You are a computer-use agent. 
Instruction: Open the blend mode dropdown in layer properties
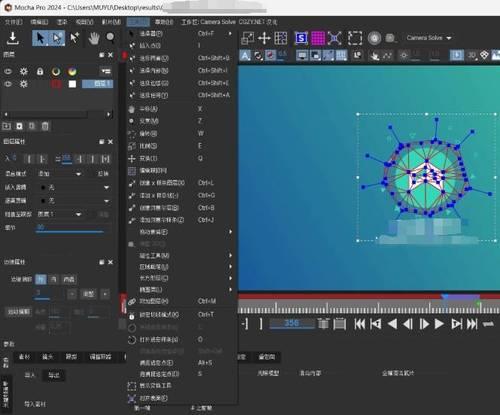[x=59, y=174]
